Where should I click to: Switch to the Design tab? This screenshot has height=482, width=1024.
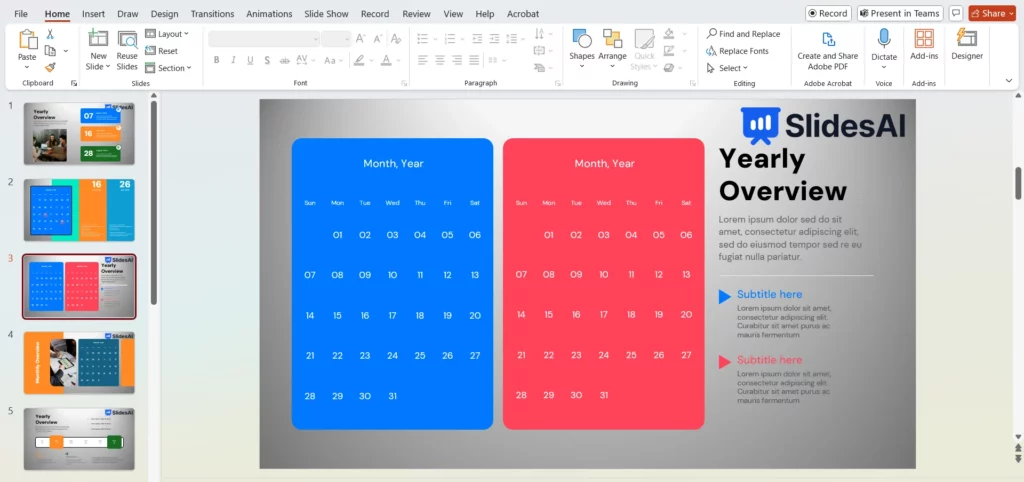tap(165, 14)
